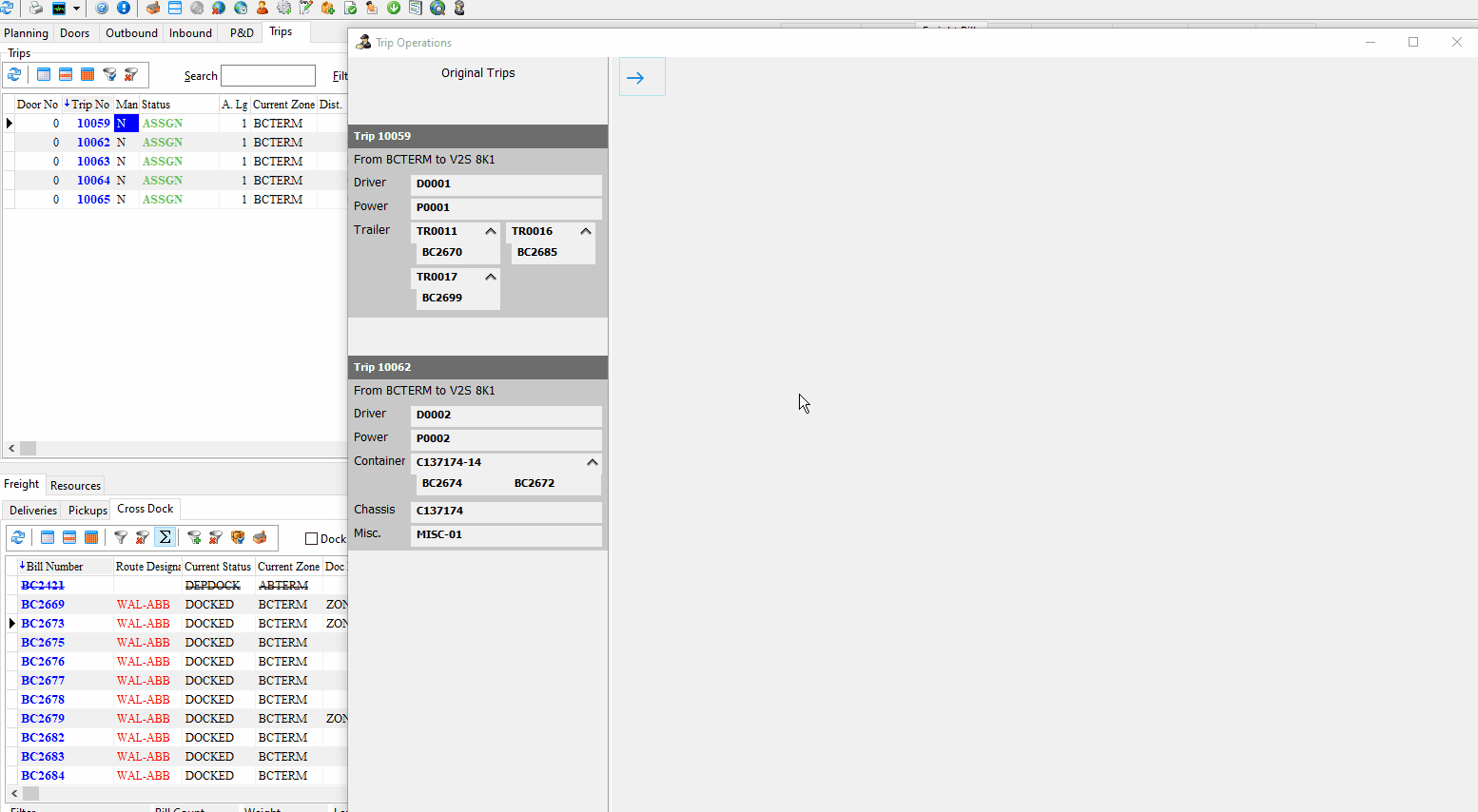Click the Trip 10062 header bar
Viewport: 1478px width, 812px height.
[477, 367]
